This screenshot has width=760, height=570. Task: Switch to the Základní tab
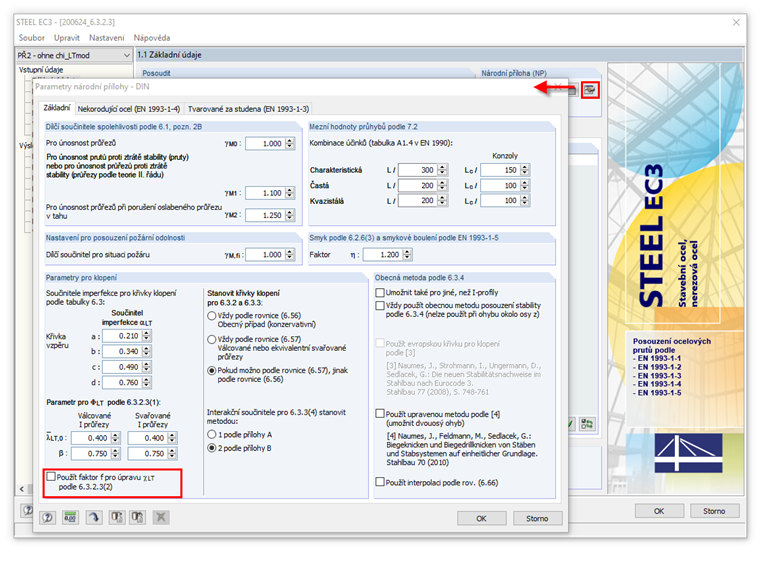pyautogui.click(x=57, y=108)
